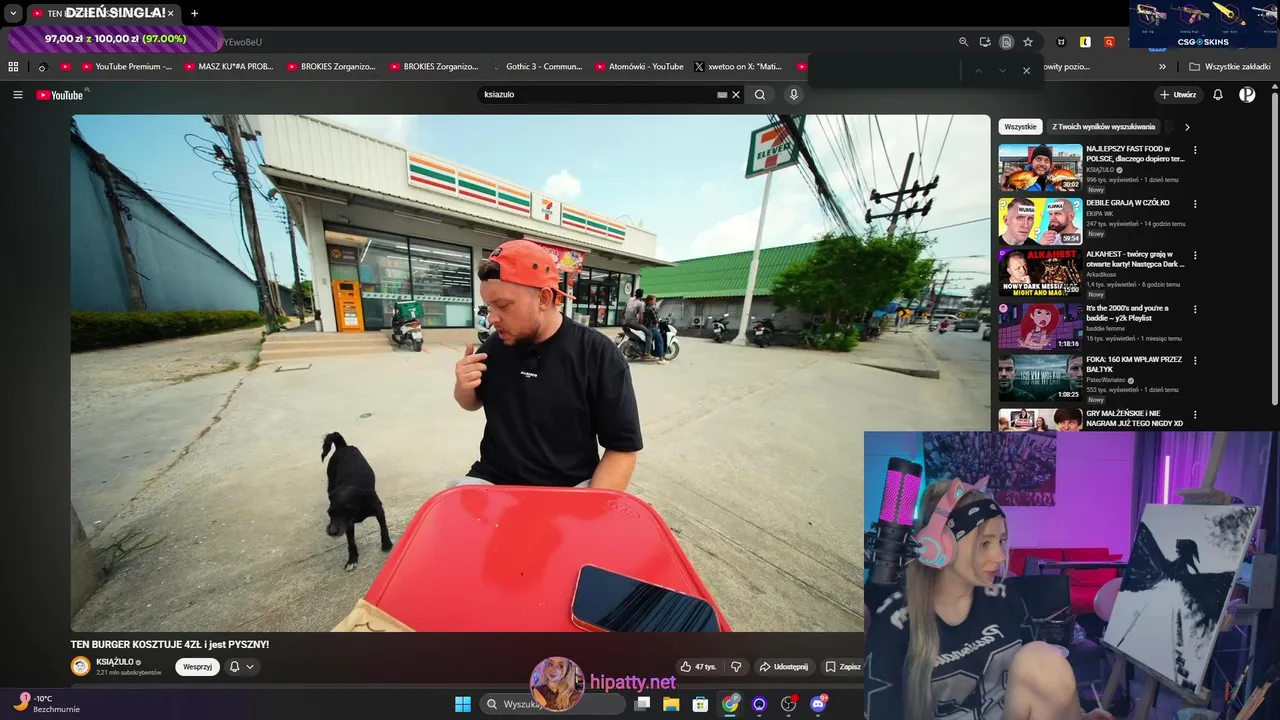This screenshot has width=1280, height=720.
Task: Click the video player to pause
Action: click(x=530, y=372)
